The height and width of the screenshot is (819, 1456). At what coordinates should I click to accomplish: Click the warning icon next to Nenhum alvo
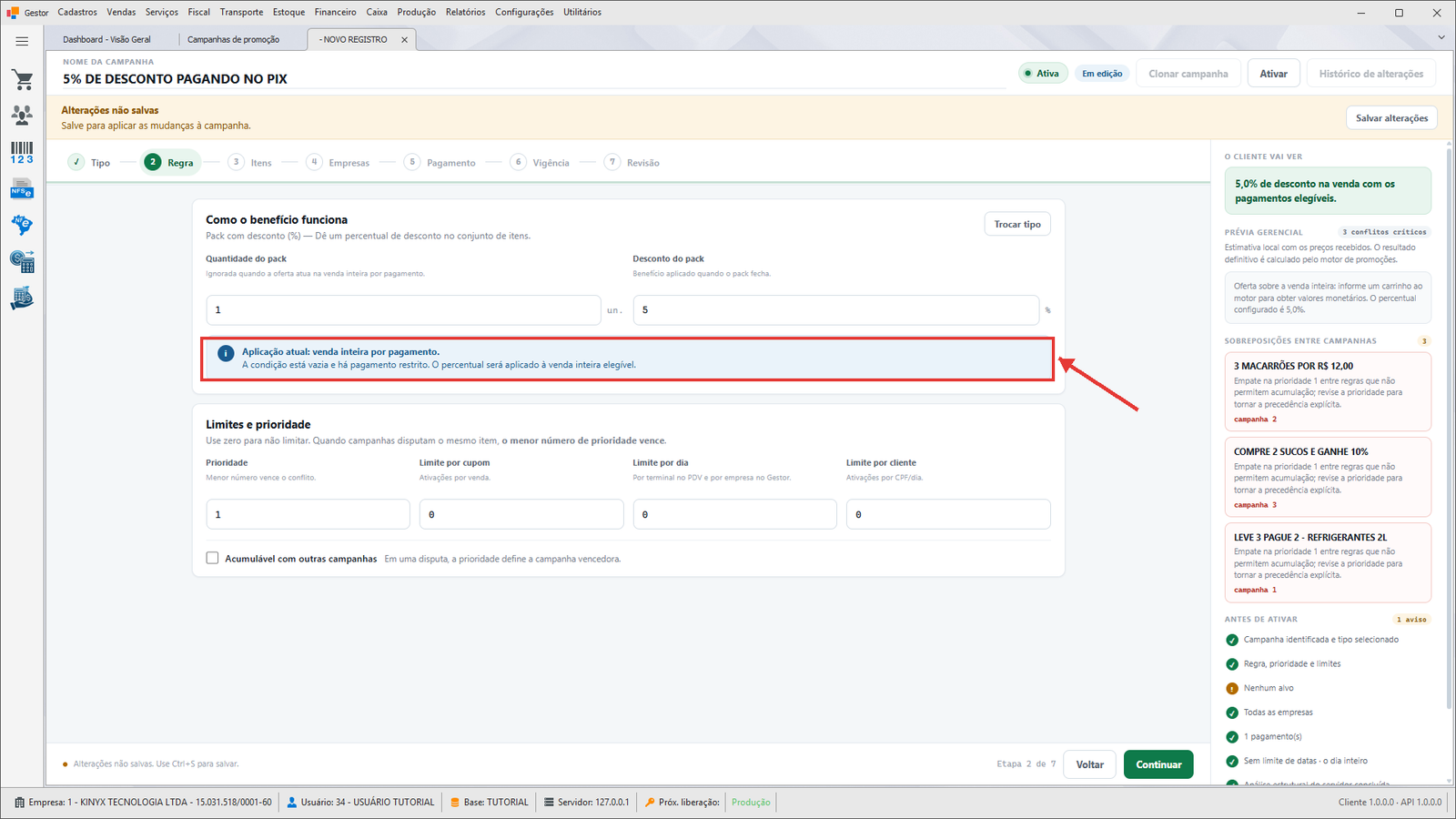[1232, 689]
